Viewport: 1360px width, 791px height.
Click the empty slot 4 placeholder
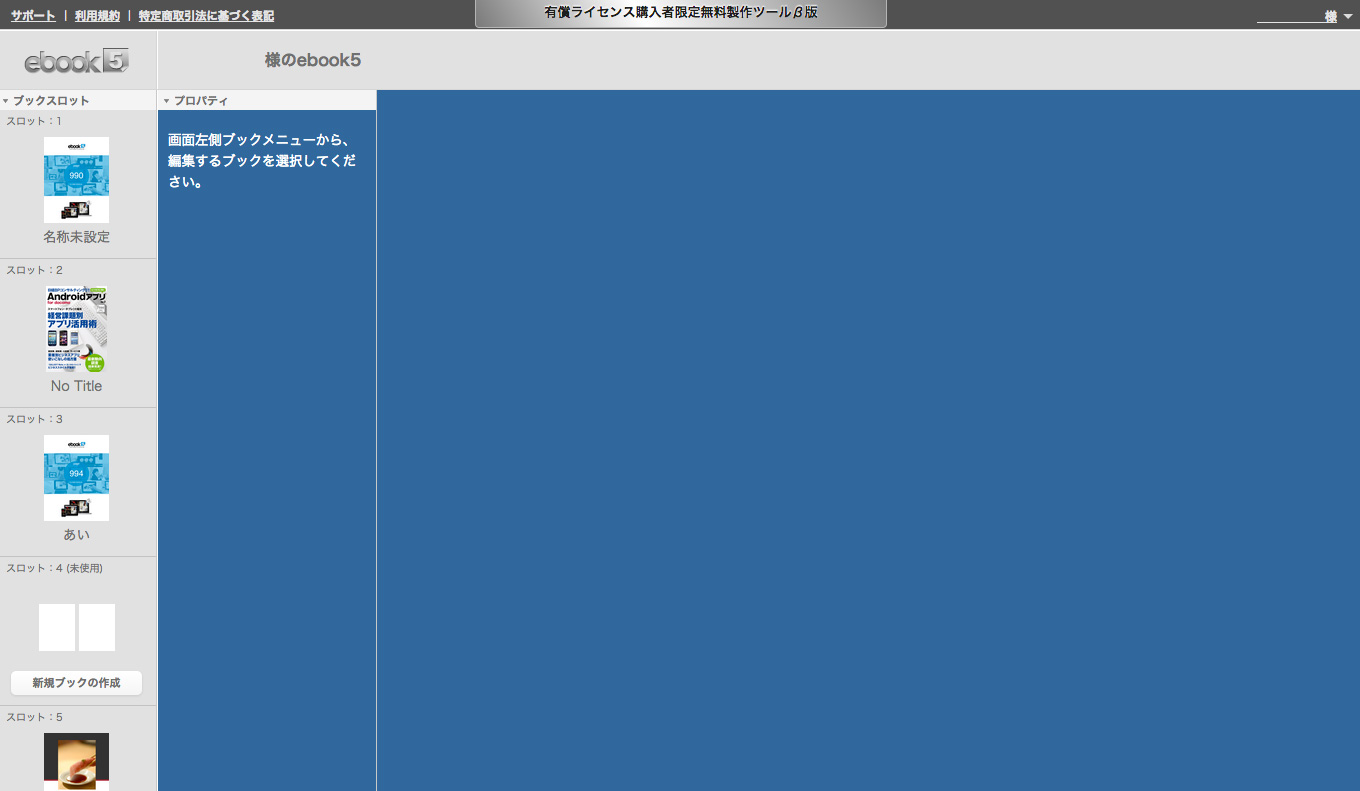click(77, 627)
